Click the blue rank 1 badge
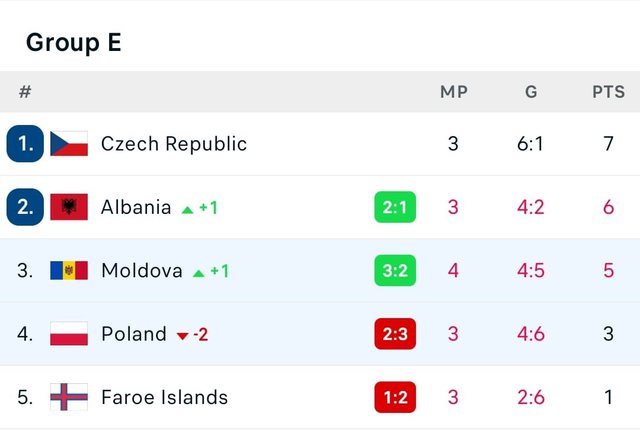This screenshot has height=436, width=640. pyautogui.click(x=25, y=144)
